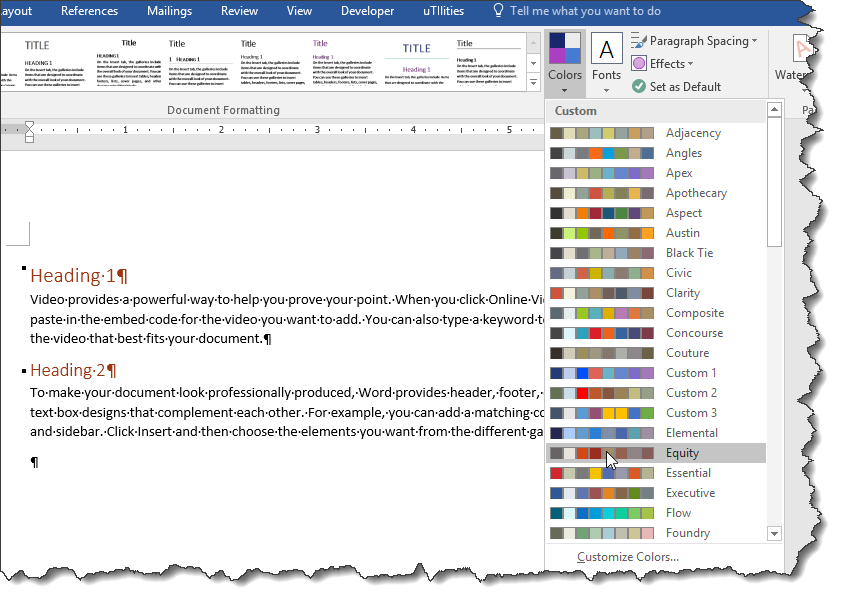
Task: Choose the Apothecary color scheme
Action: click(656, 193)
